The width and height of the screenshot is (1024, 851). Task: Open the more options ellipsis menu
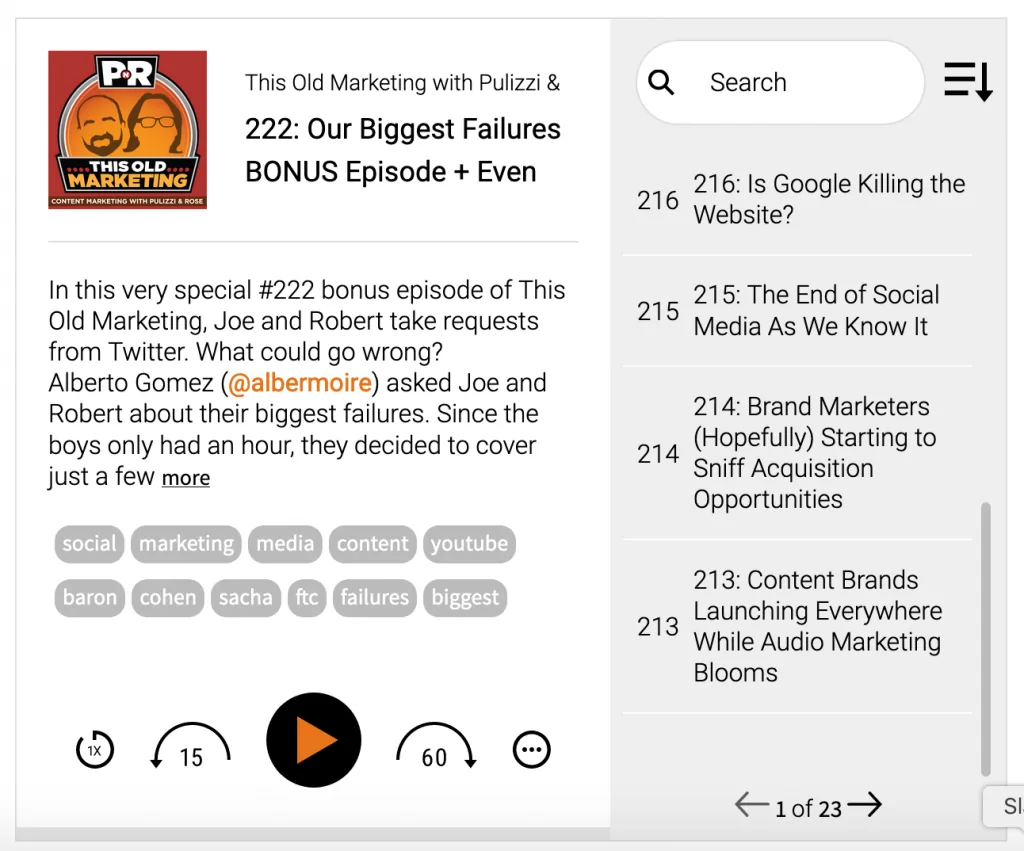point(531,749)
